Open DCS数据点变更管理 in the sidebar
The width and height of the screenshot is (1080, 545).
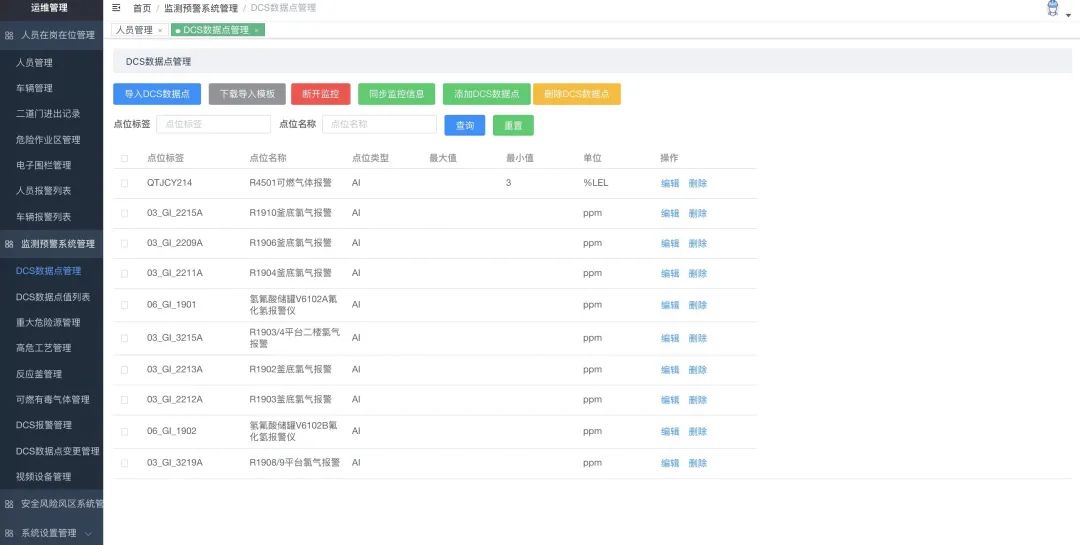(58, 451)
